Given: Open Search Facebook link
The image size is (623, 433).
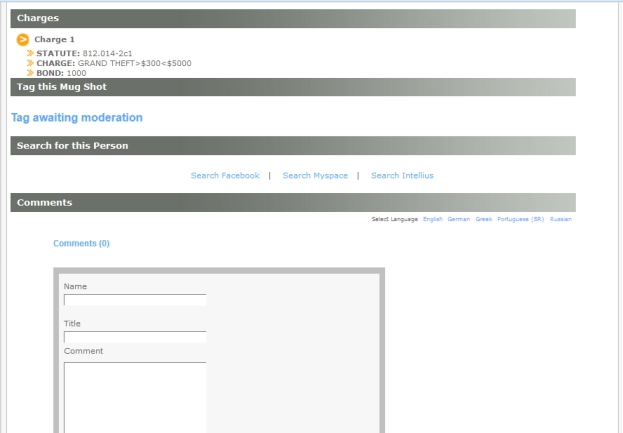Looking at the screenshot, I should pos(225,176).
